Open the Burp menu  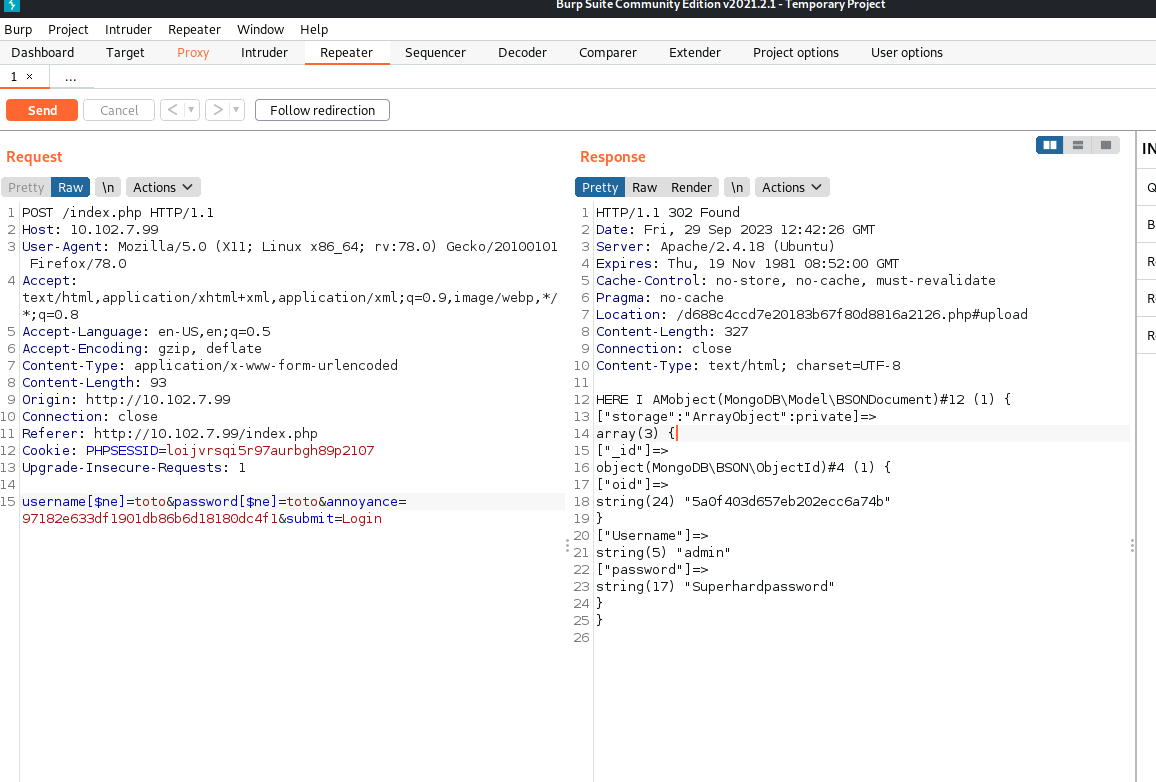tap(18, 29)
